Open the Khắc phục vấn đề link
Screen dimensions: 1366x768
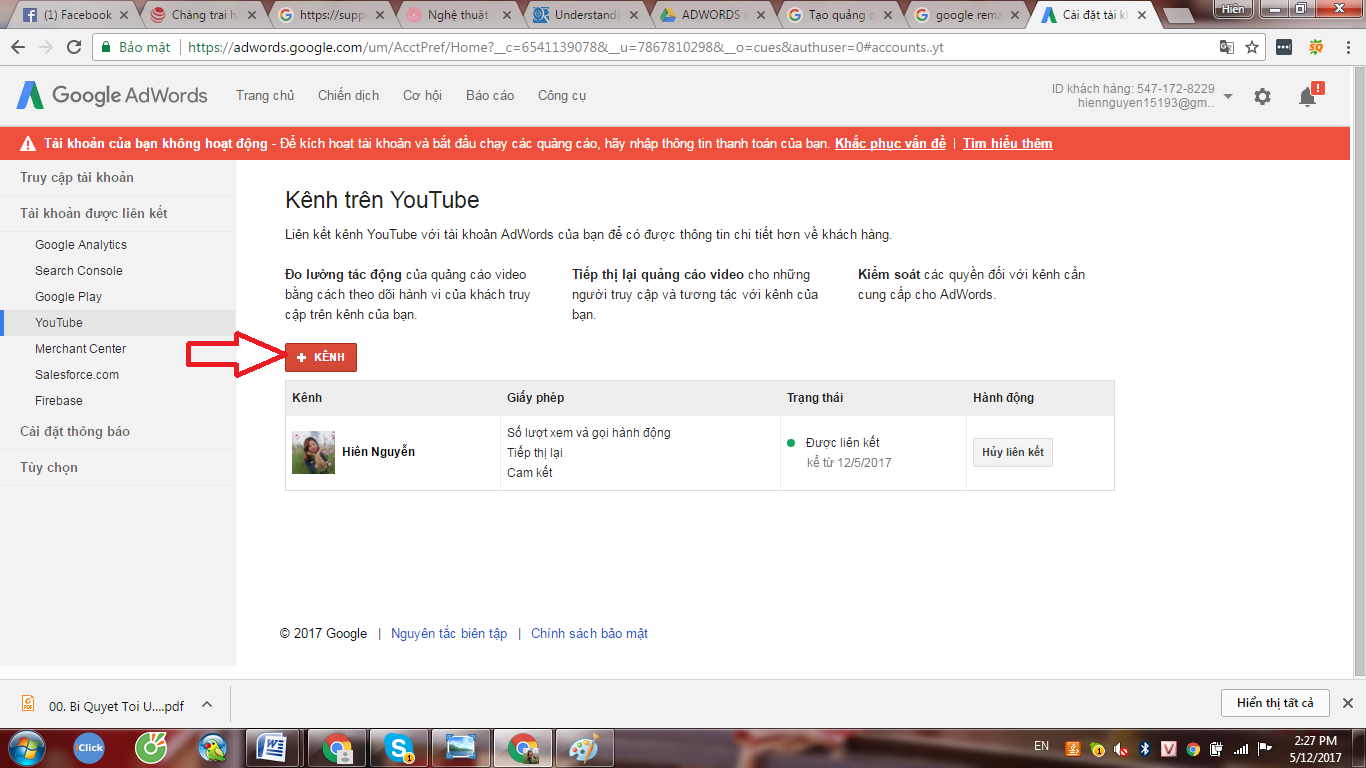tap(890, 143)
